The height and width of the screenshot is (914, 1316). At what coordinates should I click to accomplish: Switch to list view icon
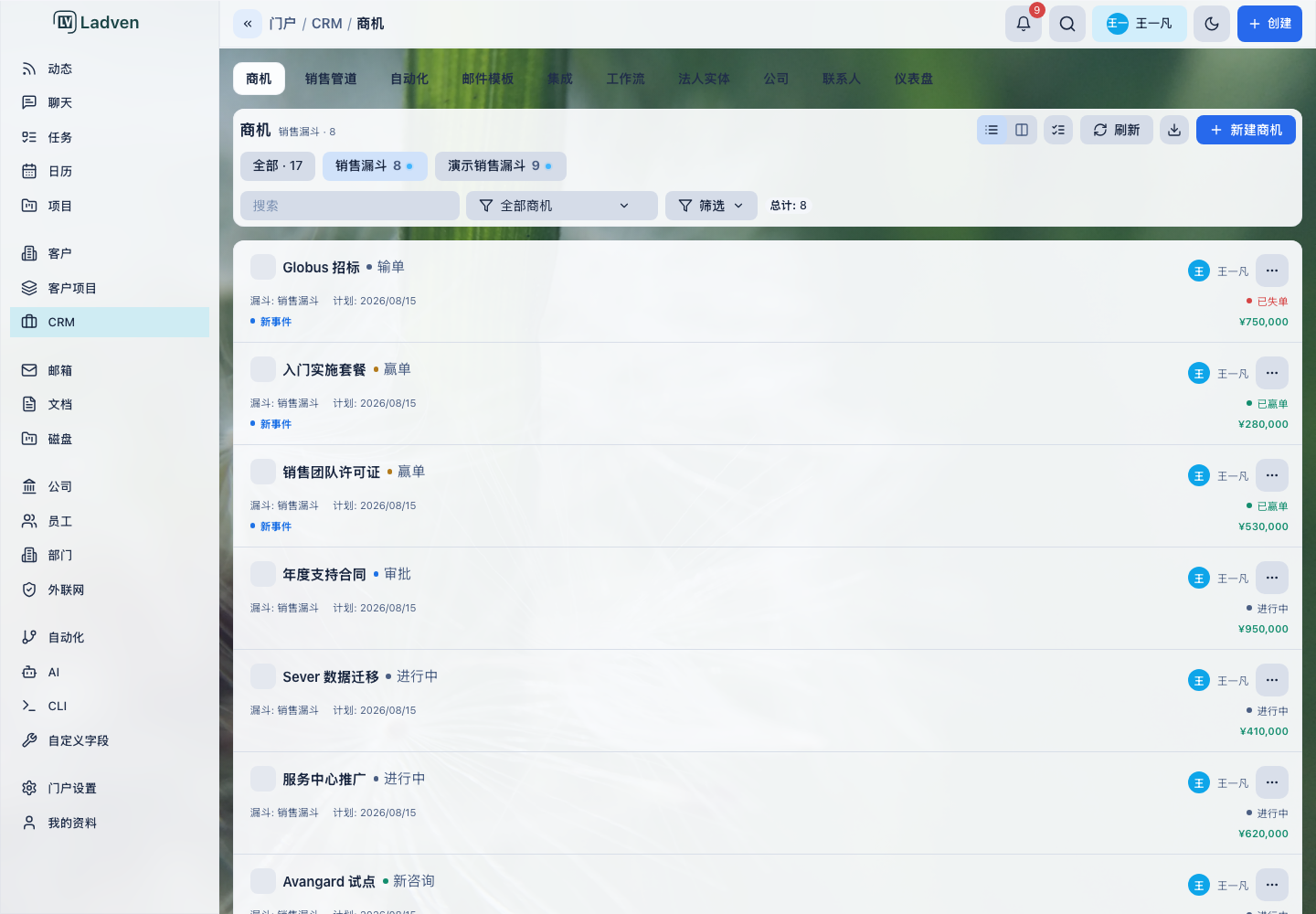(x=992, y=130)
